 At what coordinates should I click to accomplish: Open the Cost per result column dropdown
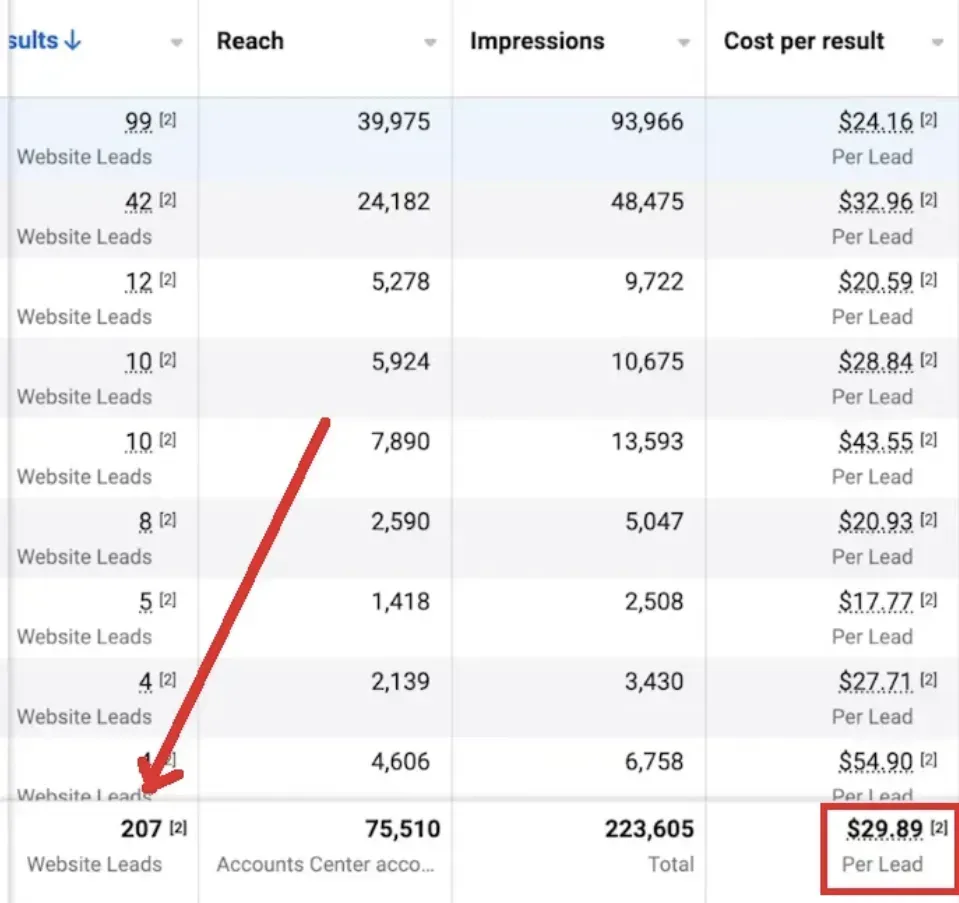point(937,43)
